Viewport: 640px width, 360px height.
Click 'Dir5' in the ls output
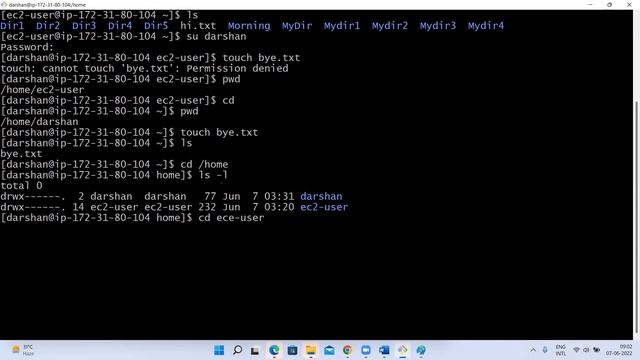point(156,26)
